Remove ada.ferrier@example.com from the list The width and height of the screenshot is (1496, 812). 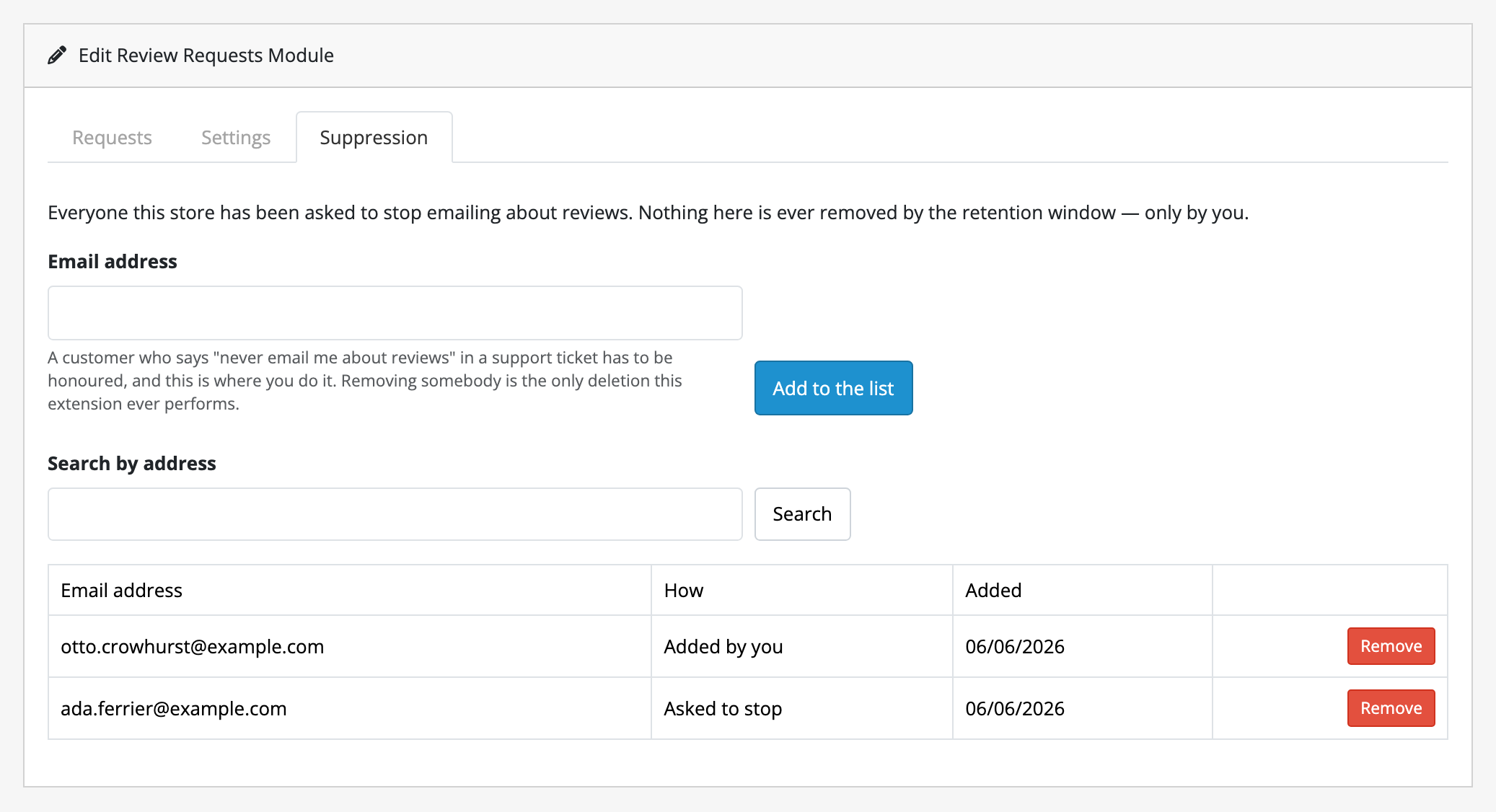tap(1391, 708)
